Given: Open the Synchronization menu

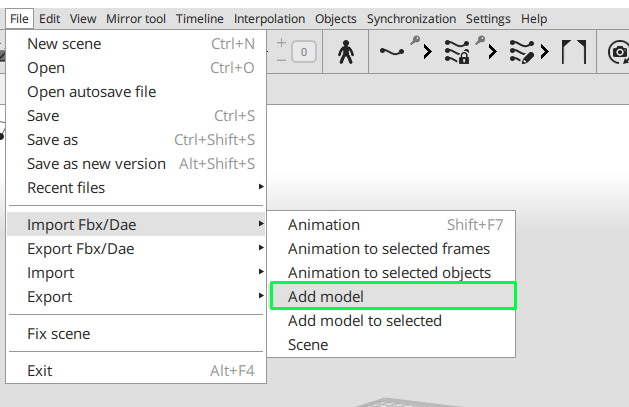Looking at the screenshot, I should tap(411, 19).
